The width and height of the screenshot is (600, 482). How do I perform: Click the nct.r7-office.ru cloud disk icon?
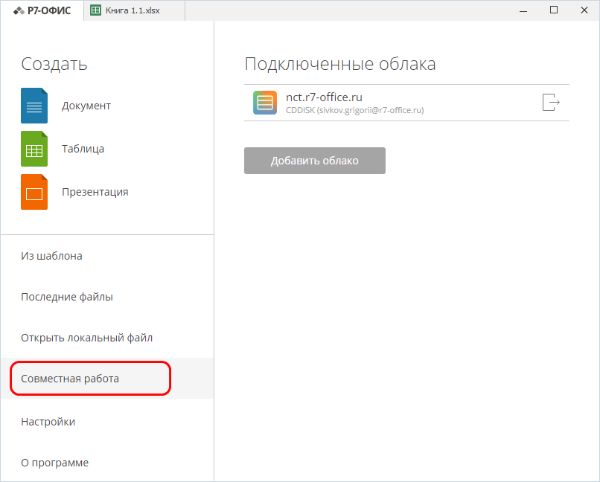(x=265, y=103)
